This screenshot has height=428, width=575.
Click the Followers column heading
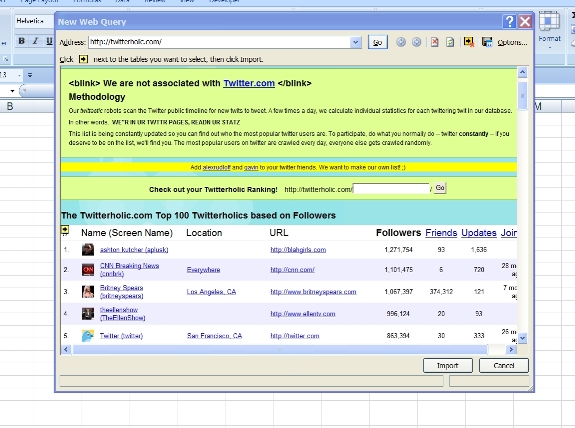click(x=398, y=233)
